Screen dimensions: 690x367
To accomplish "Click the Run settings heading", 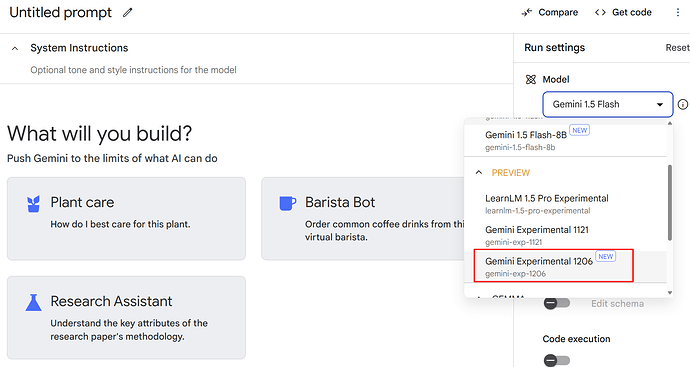I will [x=554, y=48].
